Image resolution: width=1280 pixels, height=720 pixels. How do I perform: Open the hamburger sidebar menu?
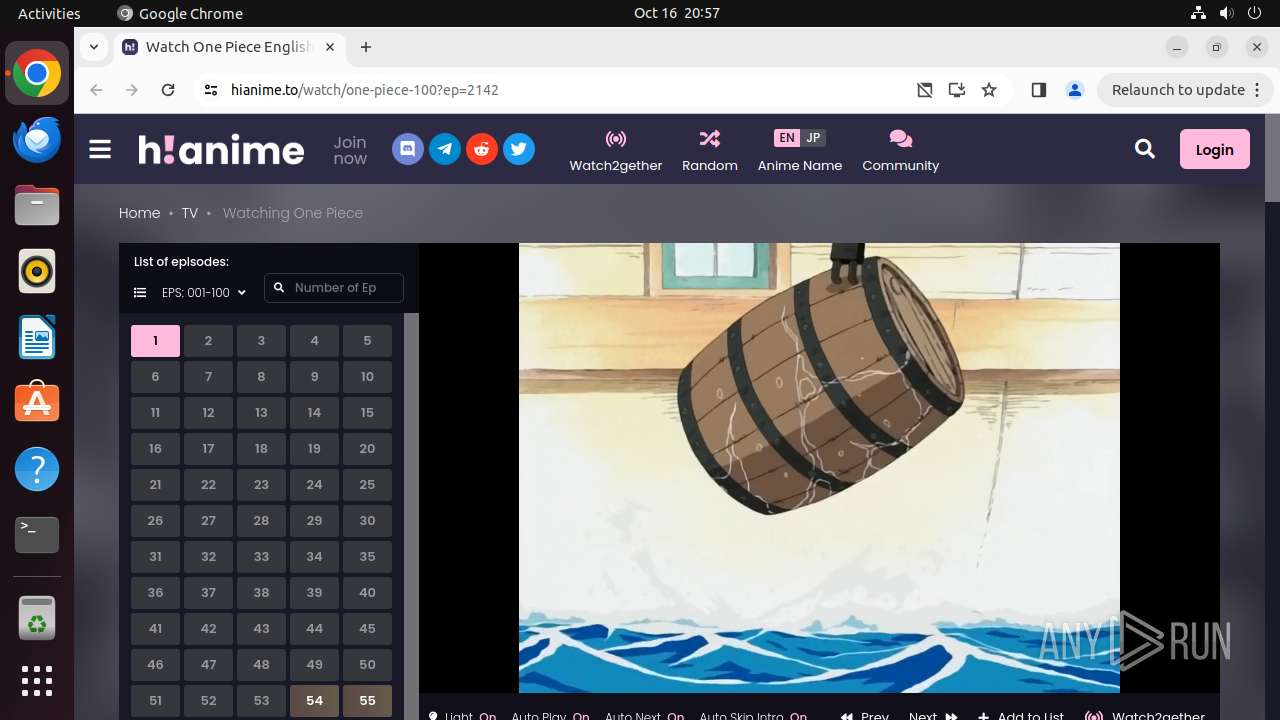pos(100,150)
